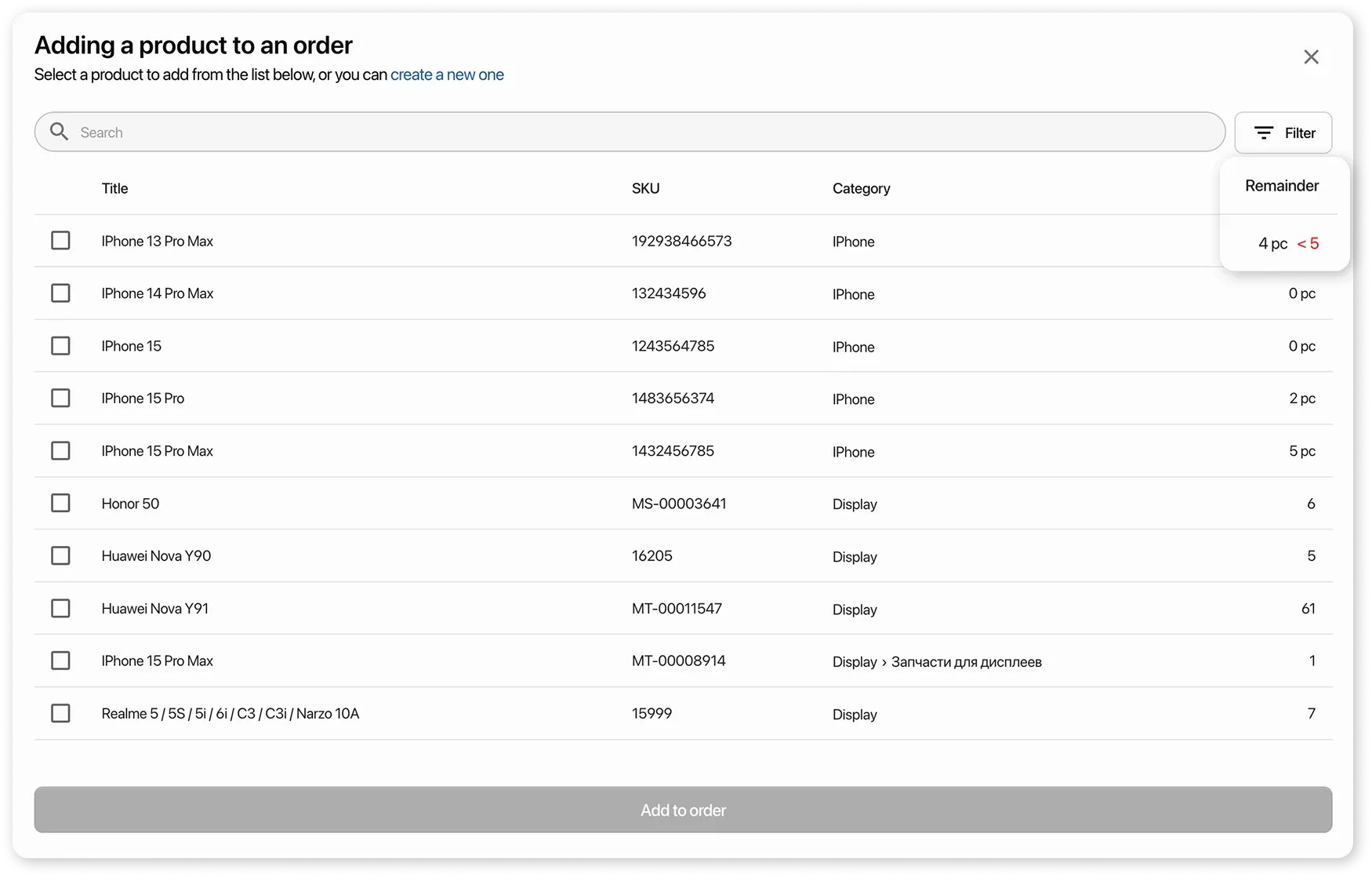Check the Huawei Nova Y90 checkbox
Viewport: 1372px width, 877px height.
tap(60, 555)
